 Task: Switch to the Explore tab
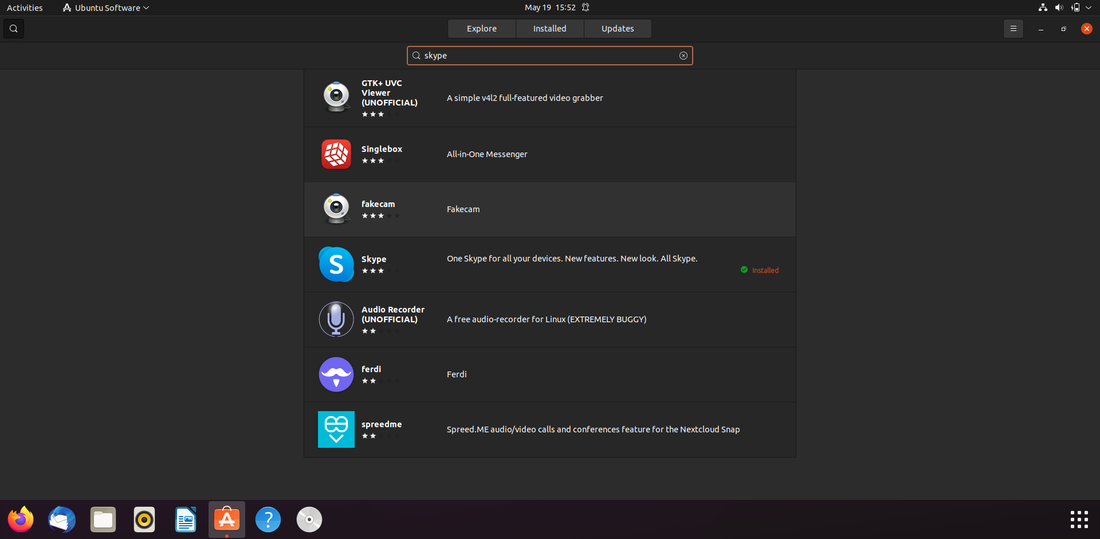(x=481, y=29)
